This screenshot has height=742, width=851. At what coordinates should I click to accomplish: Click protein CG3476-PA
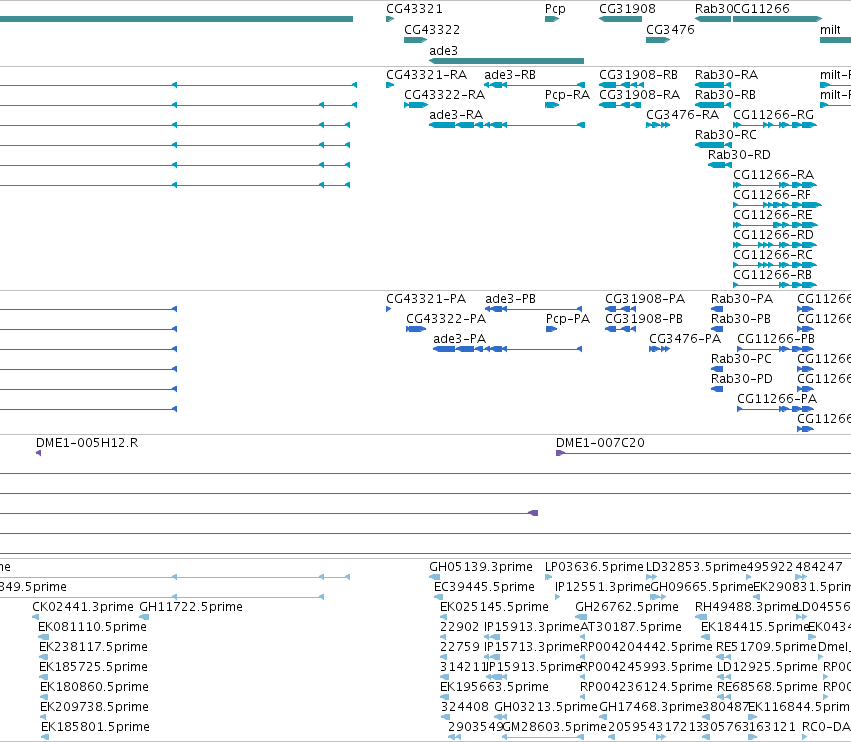pyautogui.click(x=659, y=349)
